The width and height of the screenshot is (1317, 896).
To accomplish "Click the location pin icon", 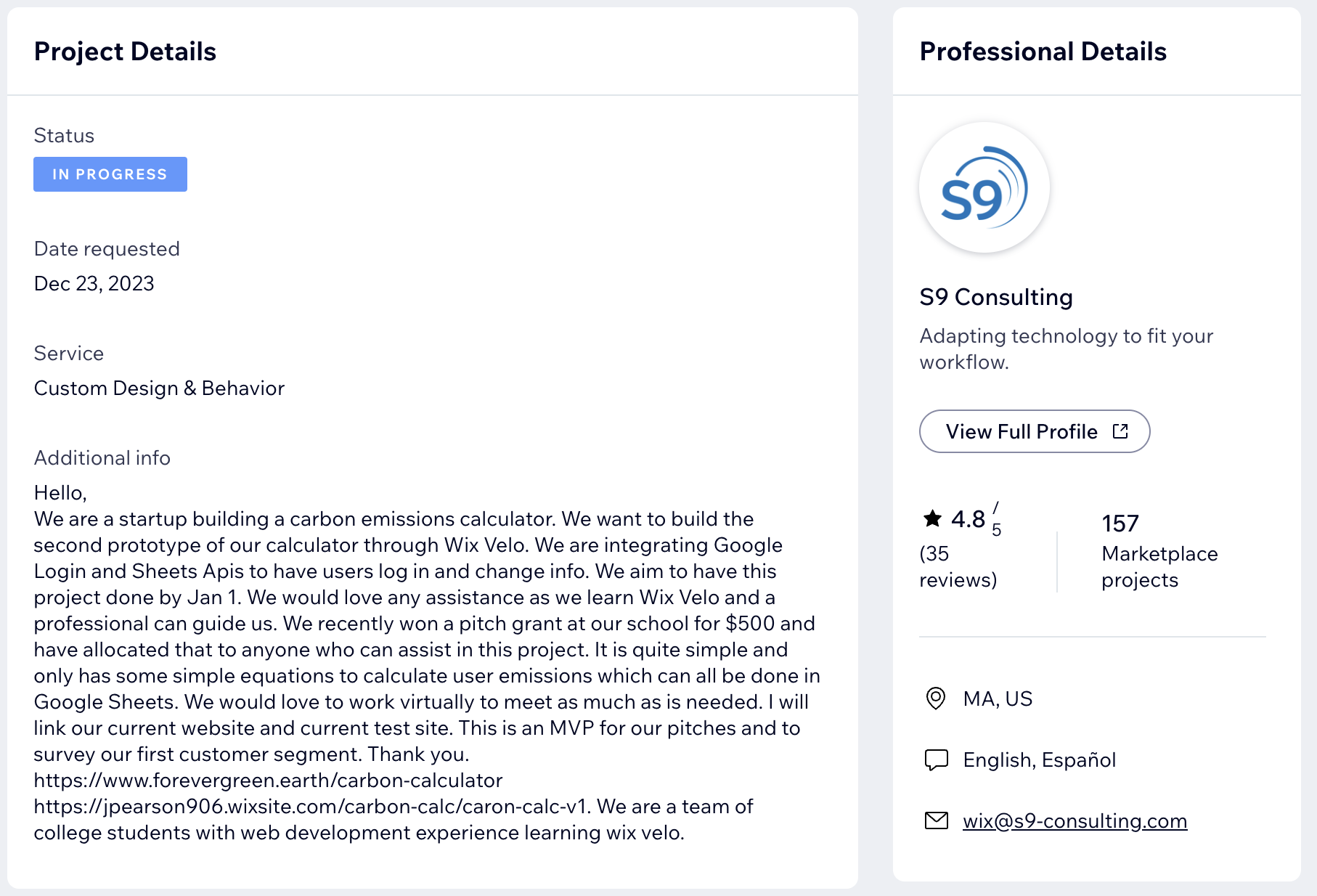I will 936,699.
